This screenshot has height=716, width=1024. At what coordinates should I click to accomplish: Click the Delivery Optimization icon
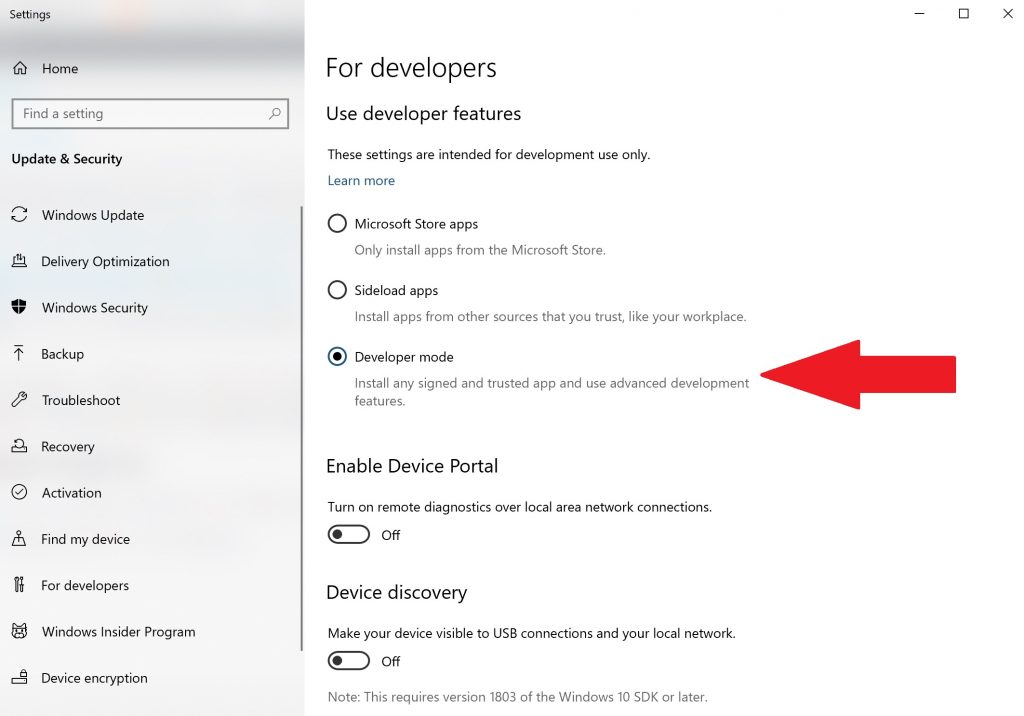[x=20, y=261]
